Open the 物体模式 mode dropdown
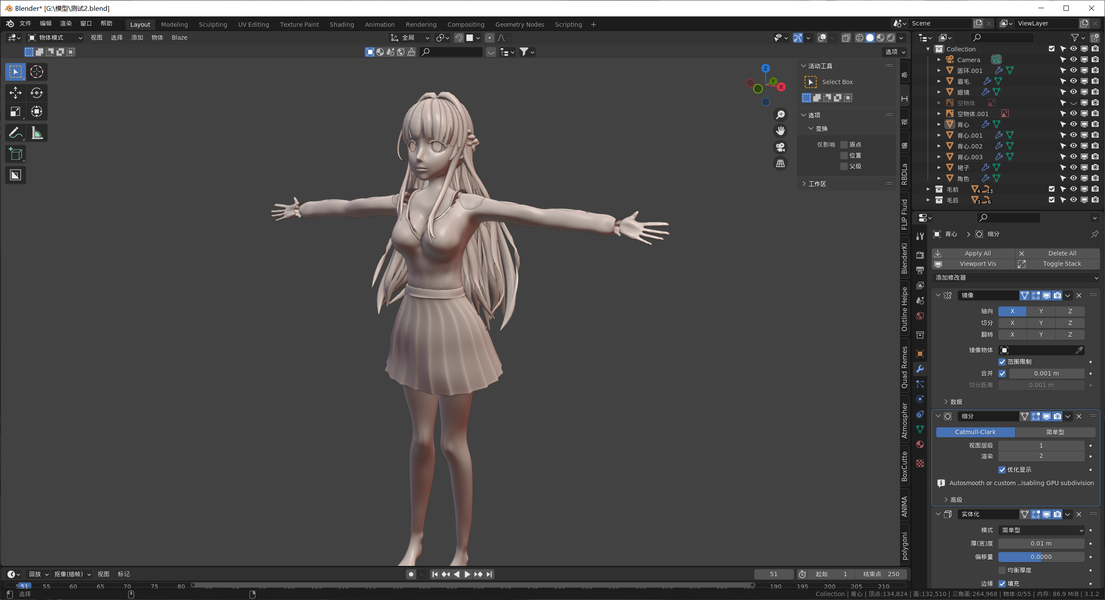The width and height of the screenshot is (1105, 600). coord(55,38)
